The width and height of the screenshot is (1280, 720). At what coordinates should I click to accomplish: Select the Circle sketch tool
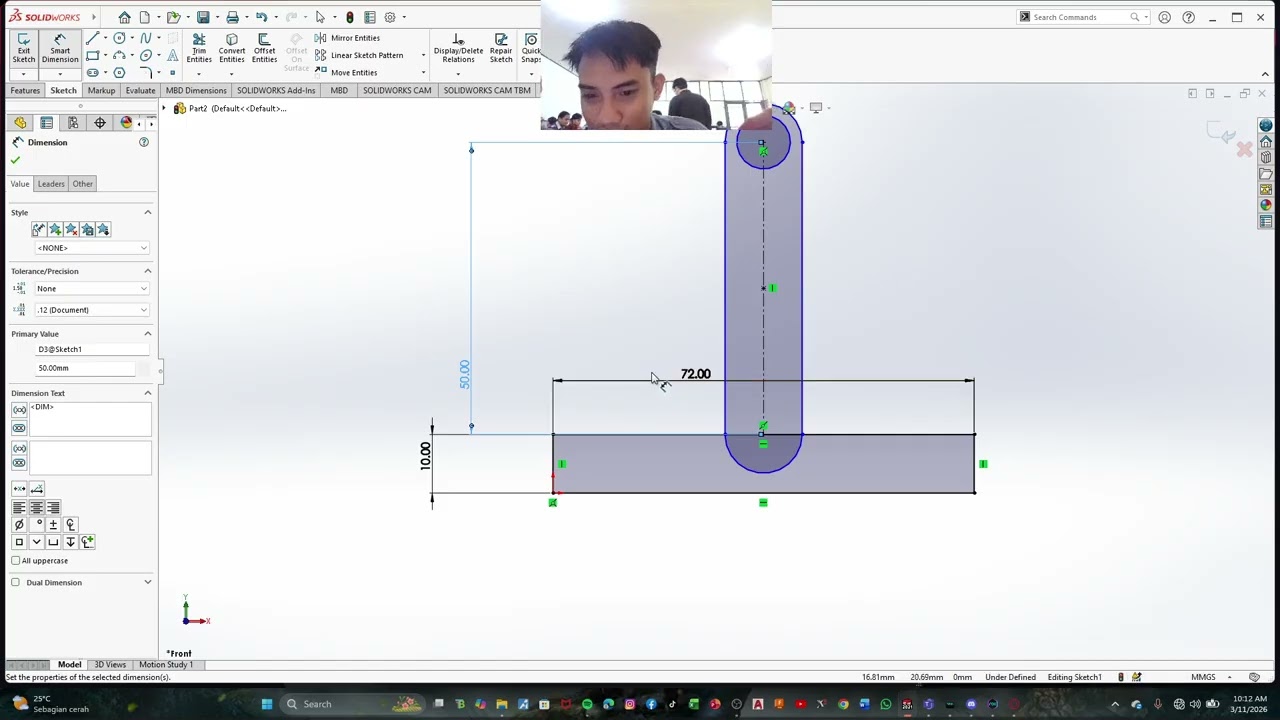pyautogui.click(x=119, y=38)
